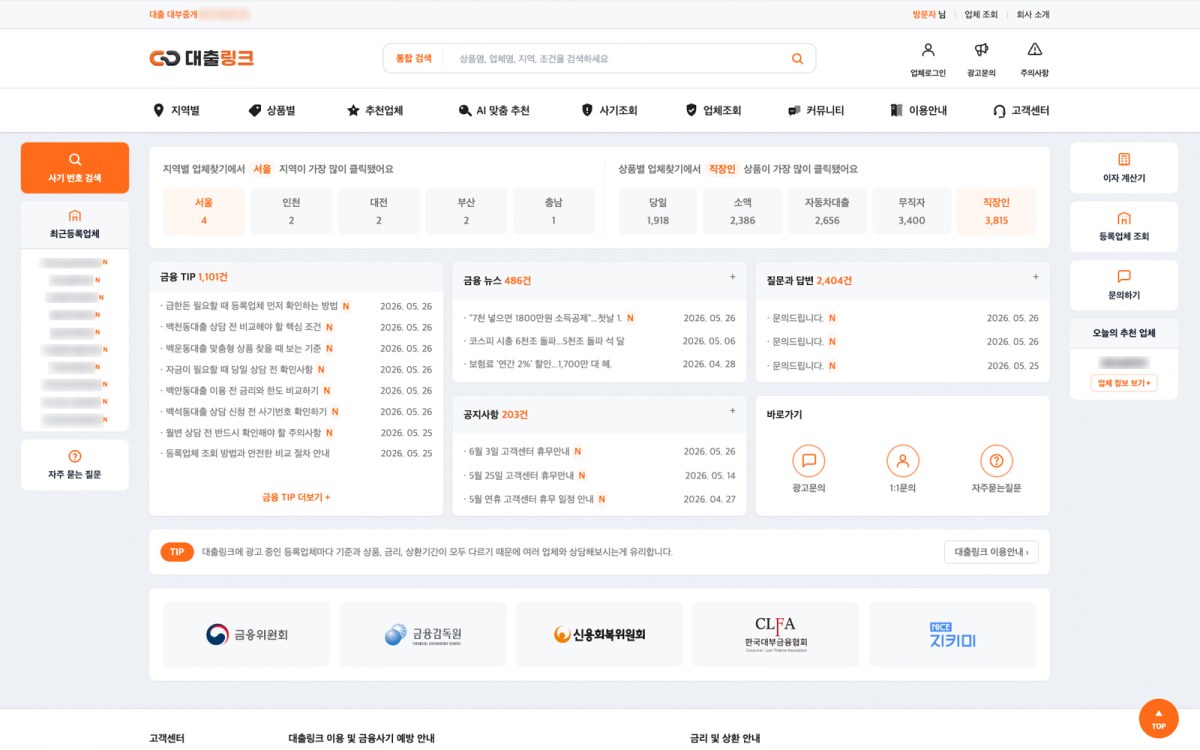Open 주의사항 warning triangle icon

pos(1034,49)
